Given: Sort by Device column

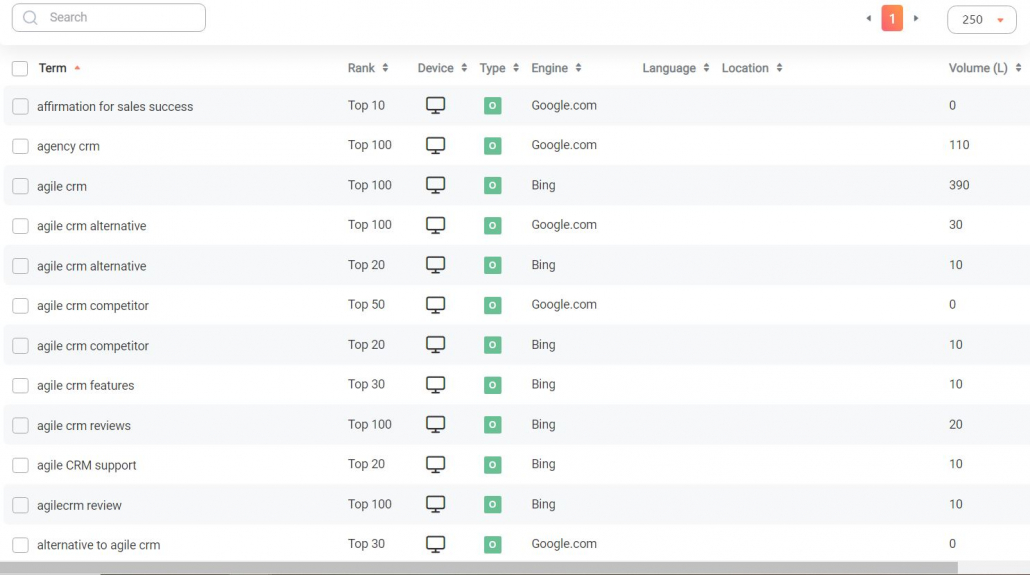Looking at the screenshot, I should 442,68.
